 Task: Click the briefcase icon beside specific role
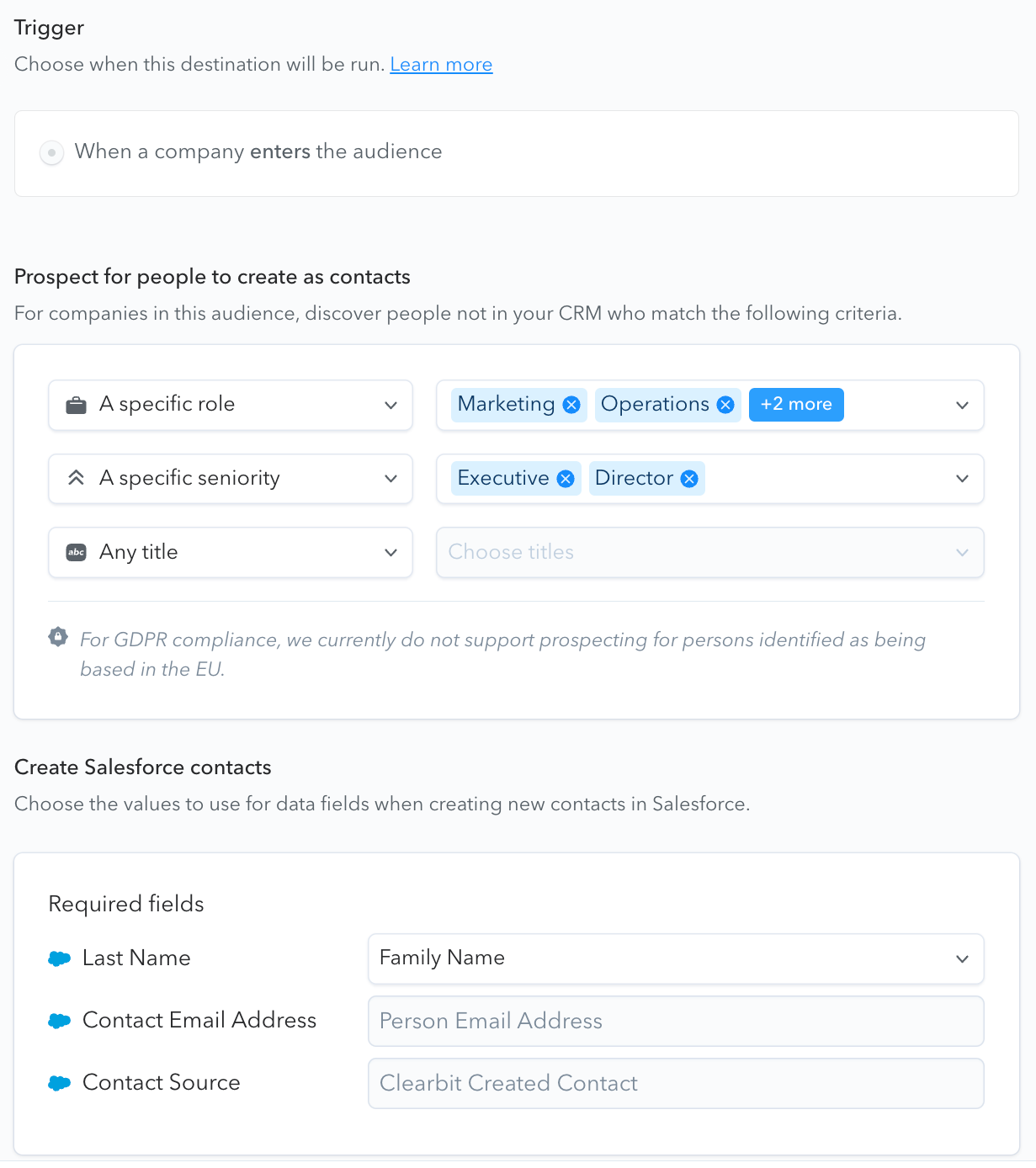(77, 405)
